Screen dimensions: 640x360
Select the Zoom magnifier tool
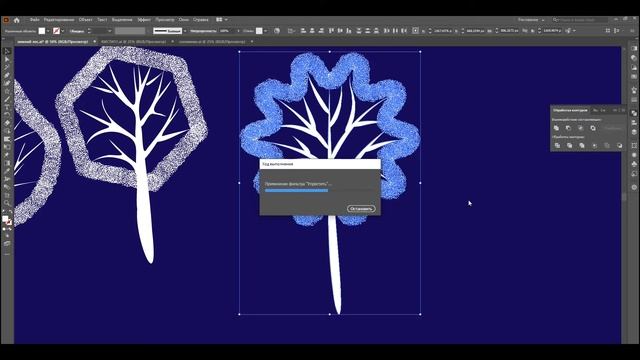(7, 203)
